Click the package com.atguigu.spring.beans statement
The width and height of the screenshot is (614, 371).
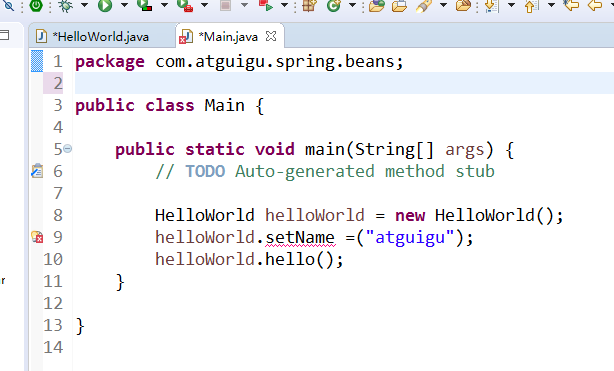tap(239, 62)
